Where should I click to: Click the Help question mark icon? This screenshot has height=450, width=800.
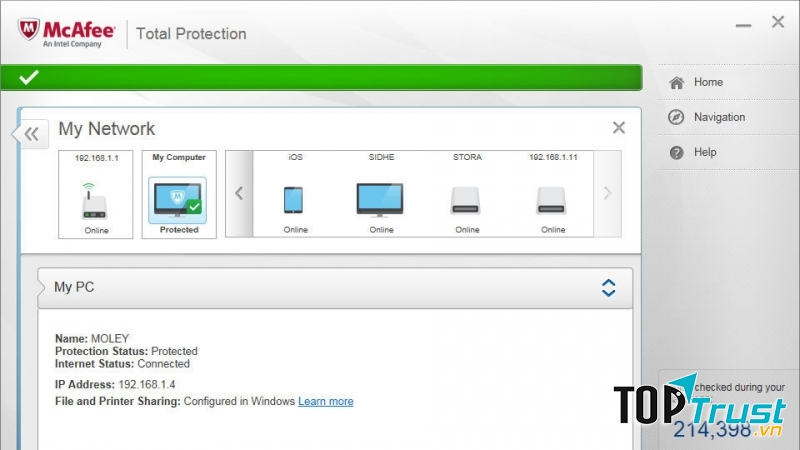677,153
